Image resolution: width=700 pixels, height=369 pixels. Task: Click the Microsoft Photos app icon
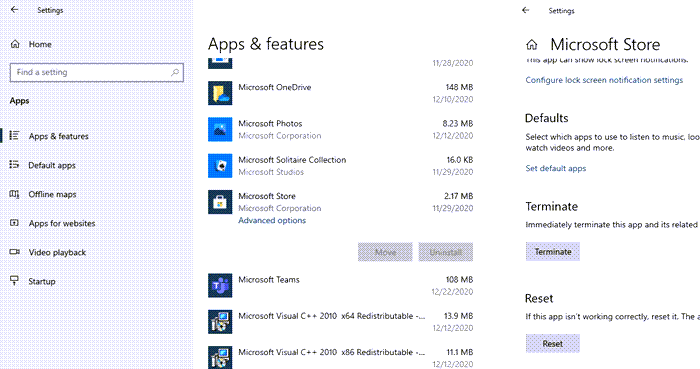pyautogui.click(x=220, y=129)
